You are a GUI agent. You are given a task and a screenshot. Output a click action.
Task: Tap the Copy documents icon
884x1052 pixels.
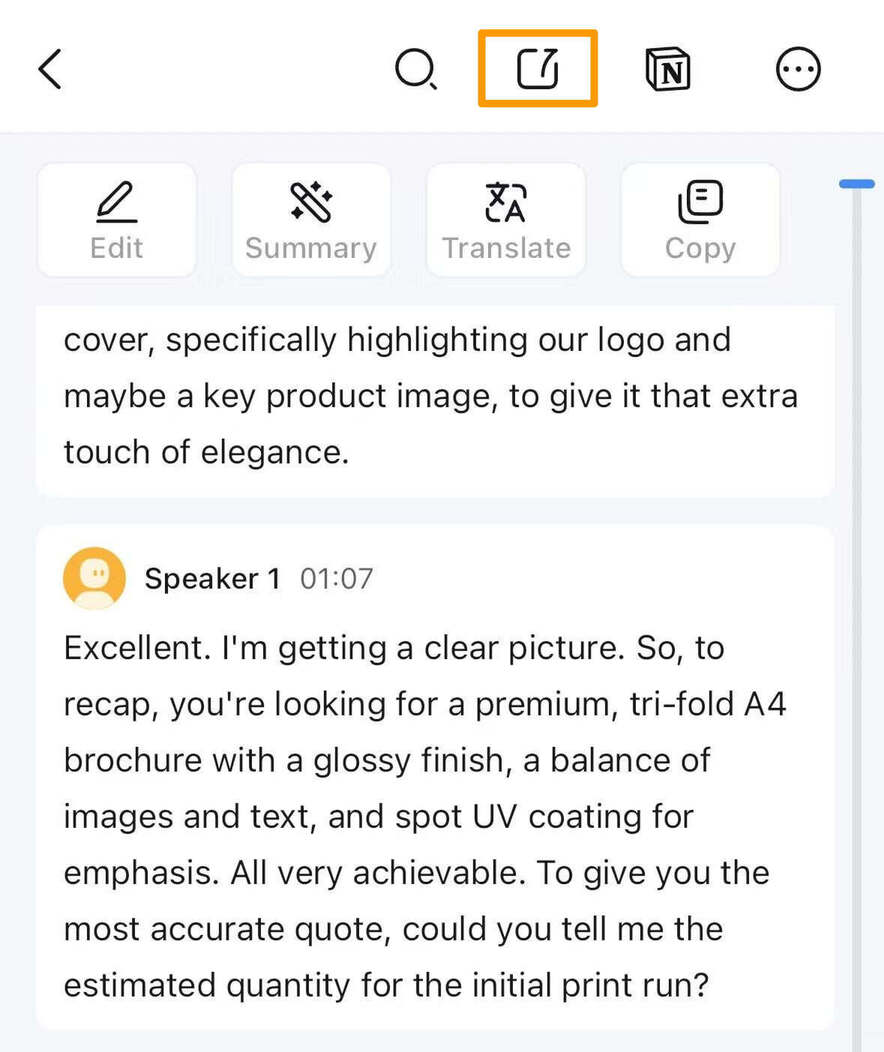[x=700, y=201]
